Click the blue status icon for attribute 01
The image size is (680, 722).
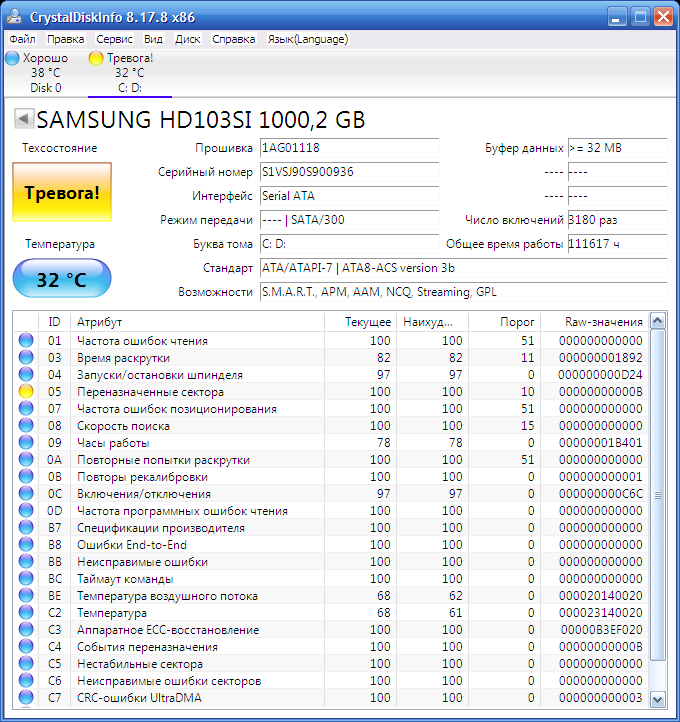[26, 340]
